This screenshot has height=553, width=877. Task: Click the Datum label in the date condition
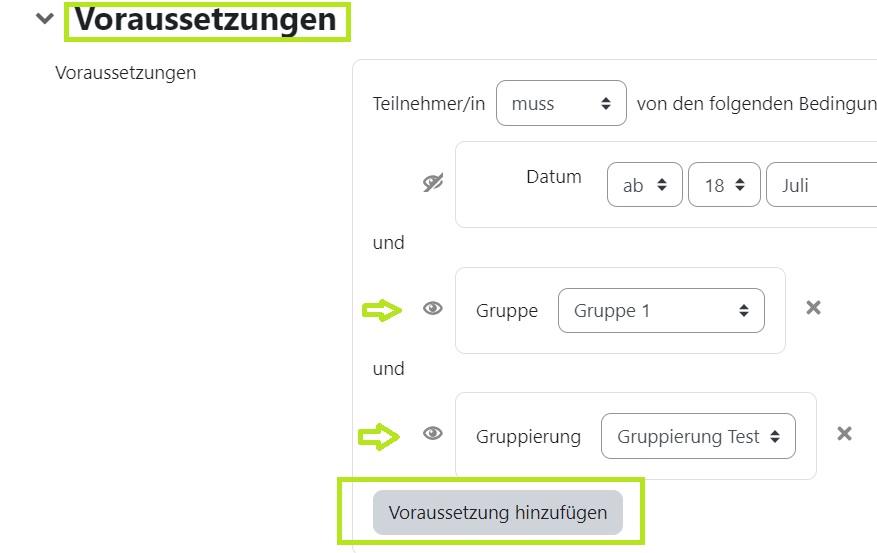[553, 177]
